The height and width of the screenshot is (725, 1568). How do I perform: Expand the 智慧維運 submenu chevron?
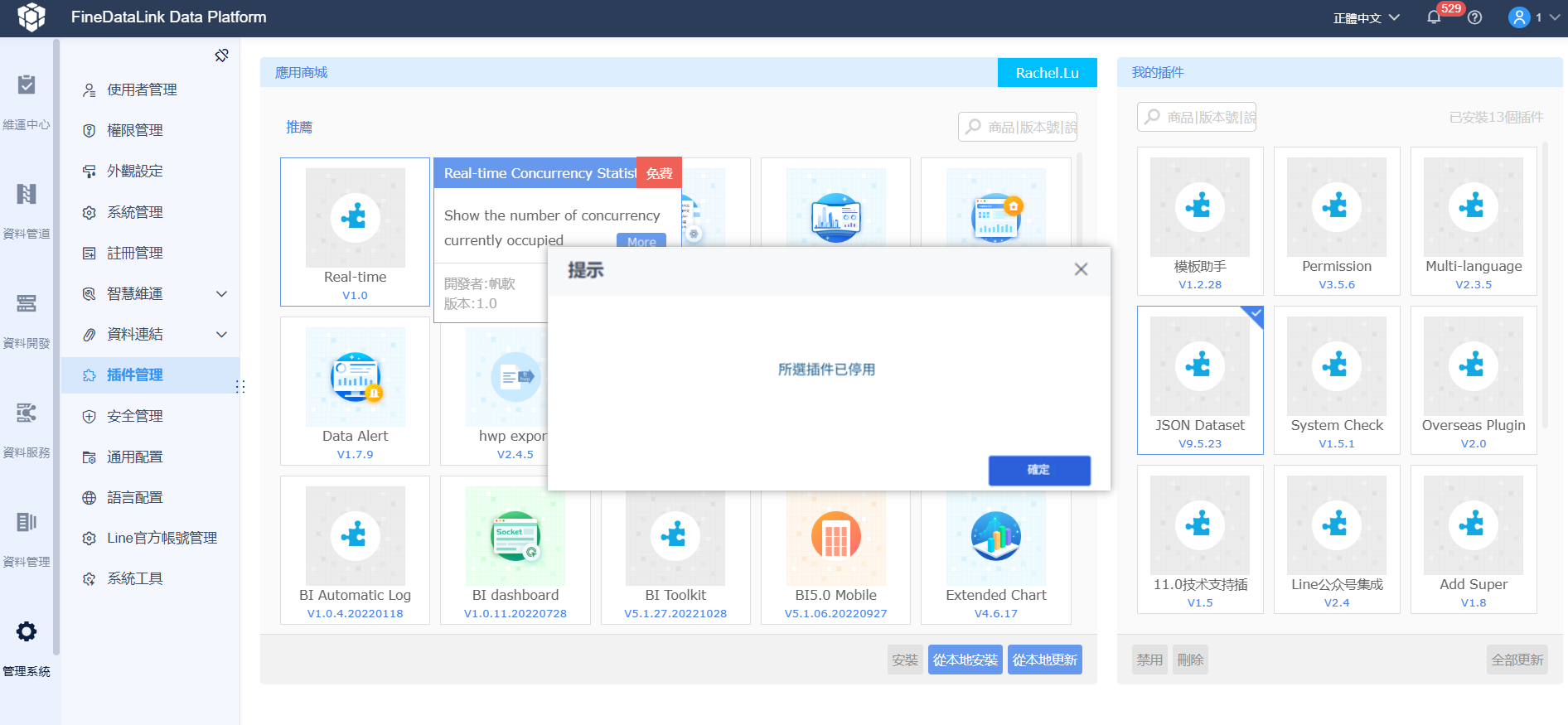221,293
